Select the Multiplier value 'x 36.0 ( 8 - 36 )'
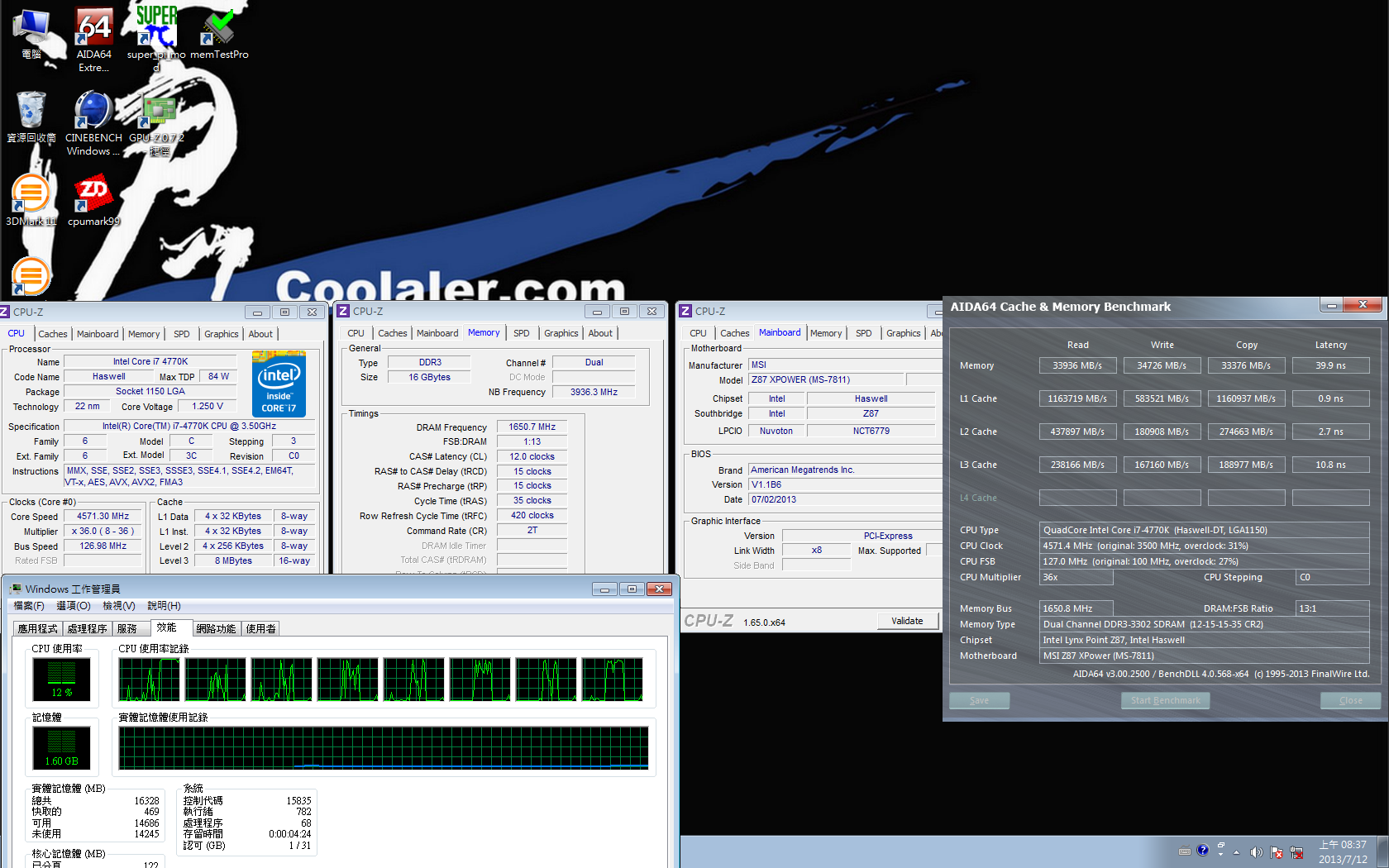 [103, 531]
